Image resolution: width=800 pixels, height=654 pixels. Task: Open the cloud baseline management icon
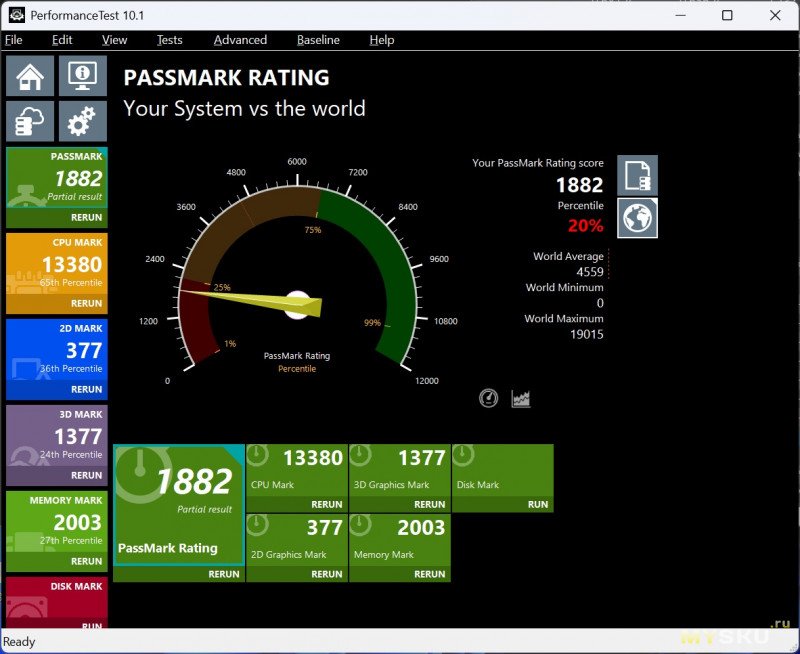tap(30, 121)
